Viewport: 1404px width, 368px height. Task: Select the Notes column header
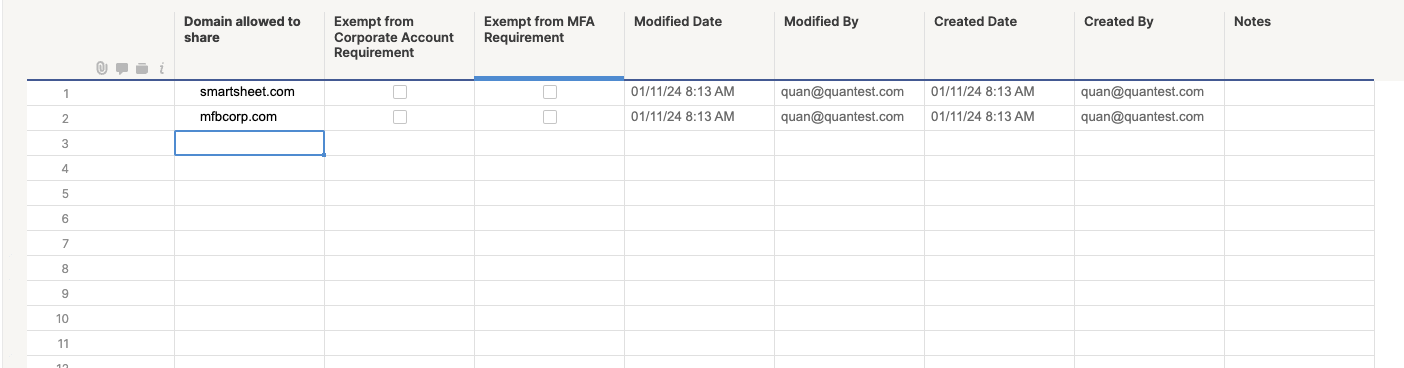[1299, 45]
